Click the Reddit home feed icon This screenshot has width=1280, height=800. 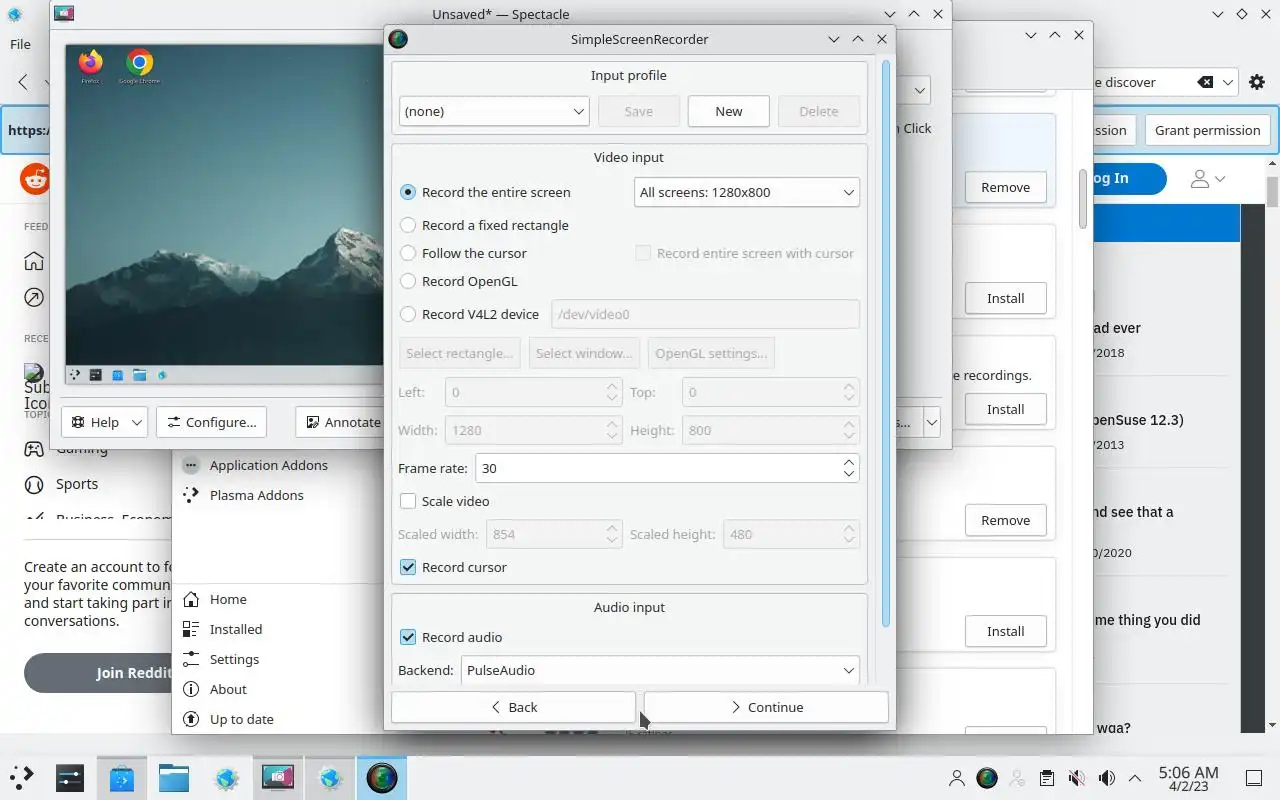point(34,262)
